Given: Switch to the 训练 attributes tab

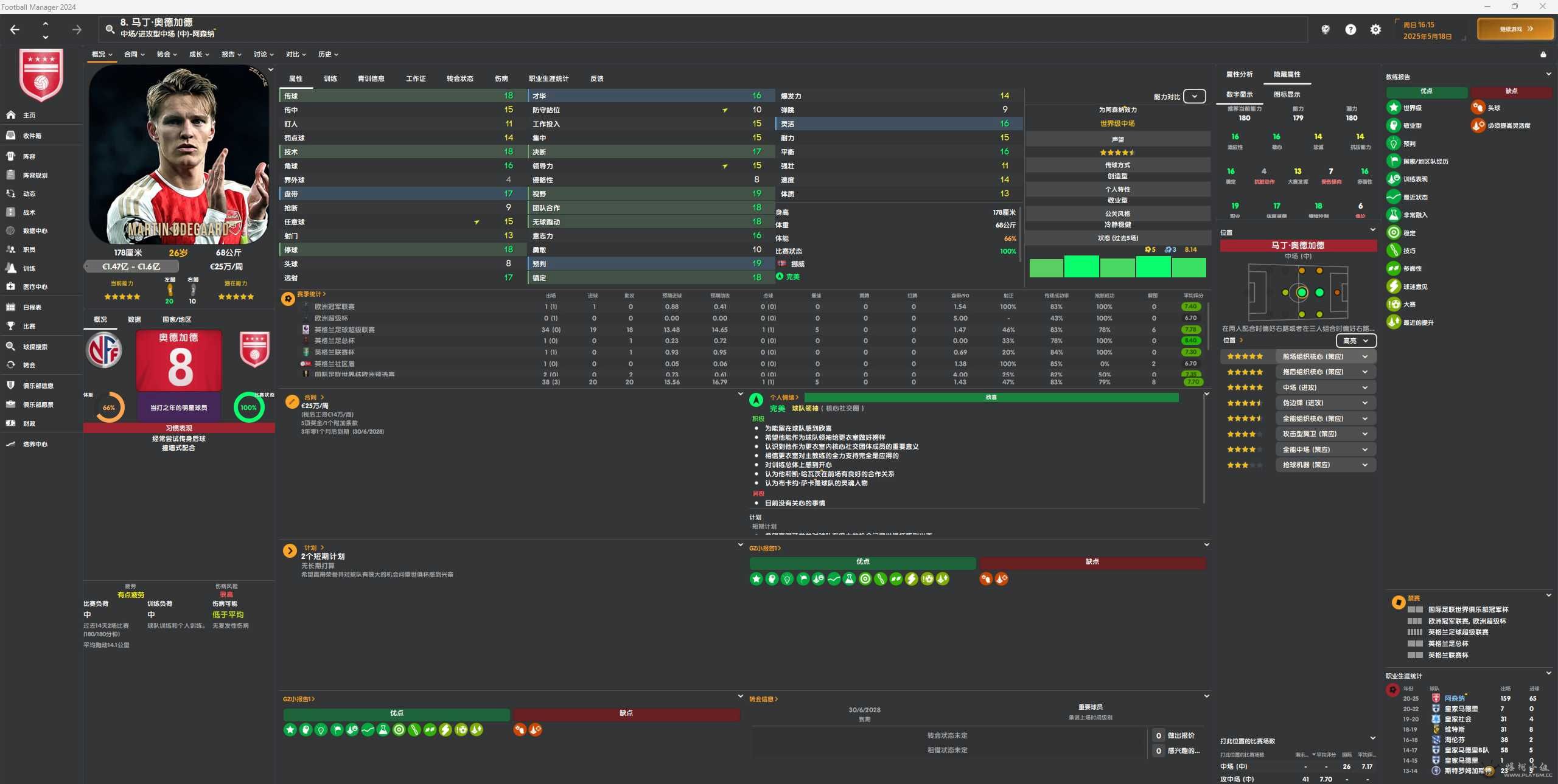Looking at the screenshot, I should coord(330,79).
